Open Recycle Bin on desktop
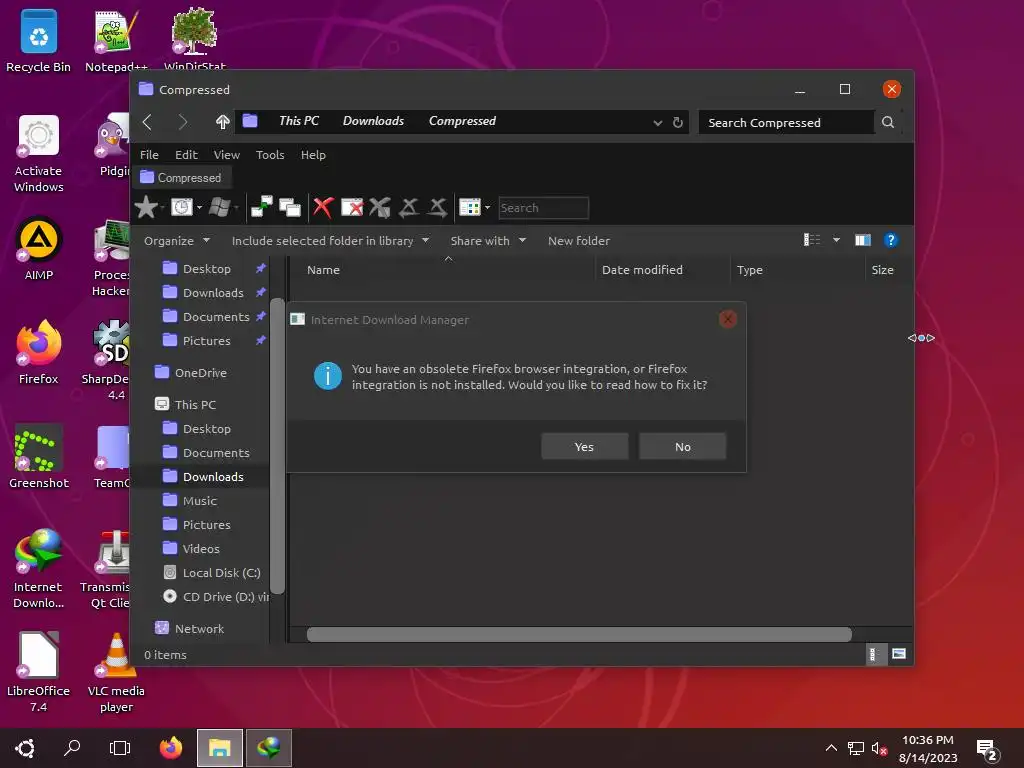The height and width of the screenshot is (768, 1024). [39, 40]
